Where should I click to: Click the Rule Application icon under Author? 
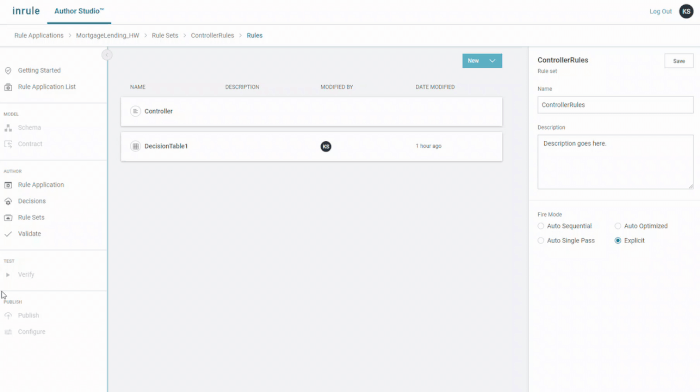8,185
